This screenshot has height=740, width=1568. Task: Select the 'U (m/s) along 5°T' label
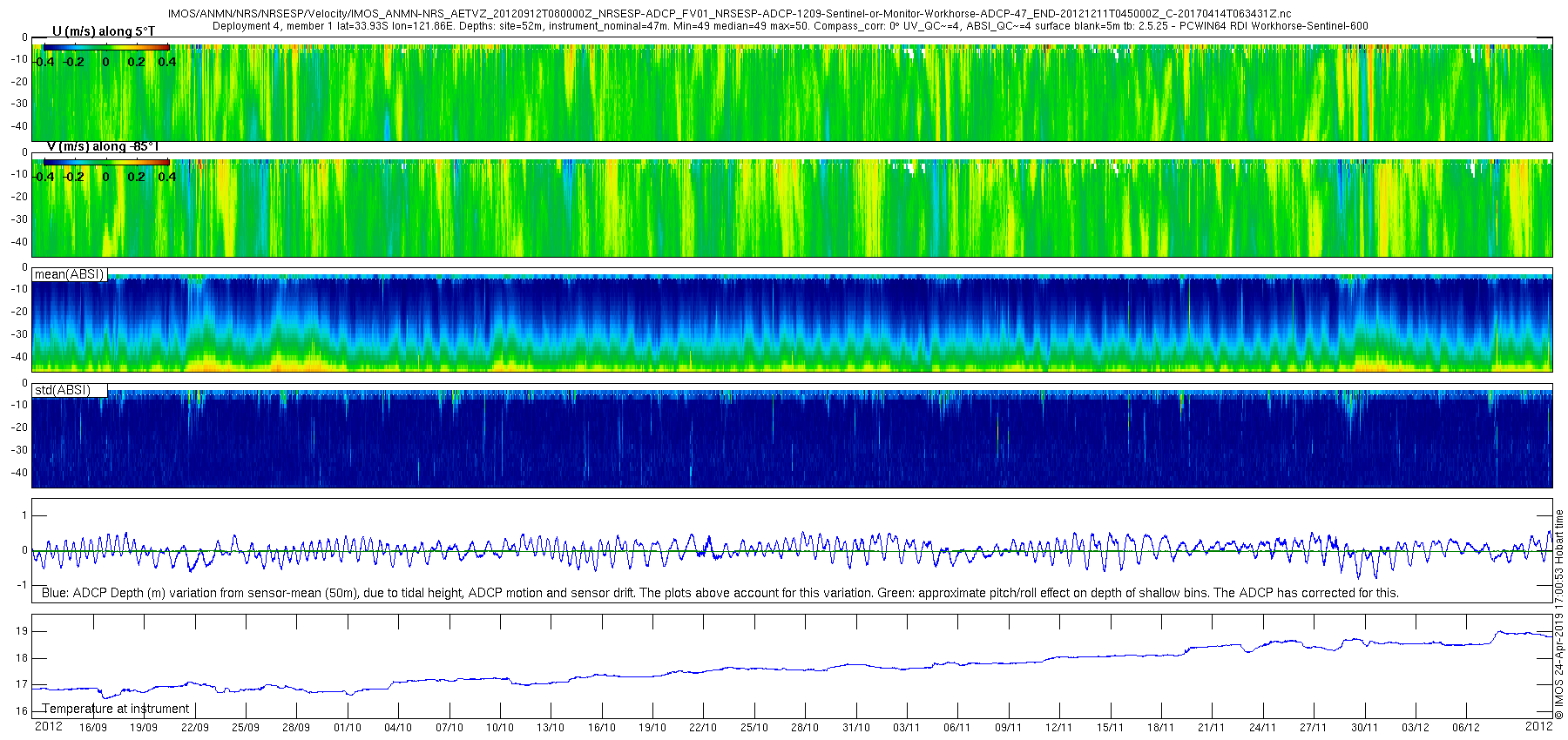coord(104,31)
